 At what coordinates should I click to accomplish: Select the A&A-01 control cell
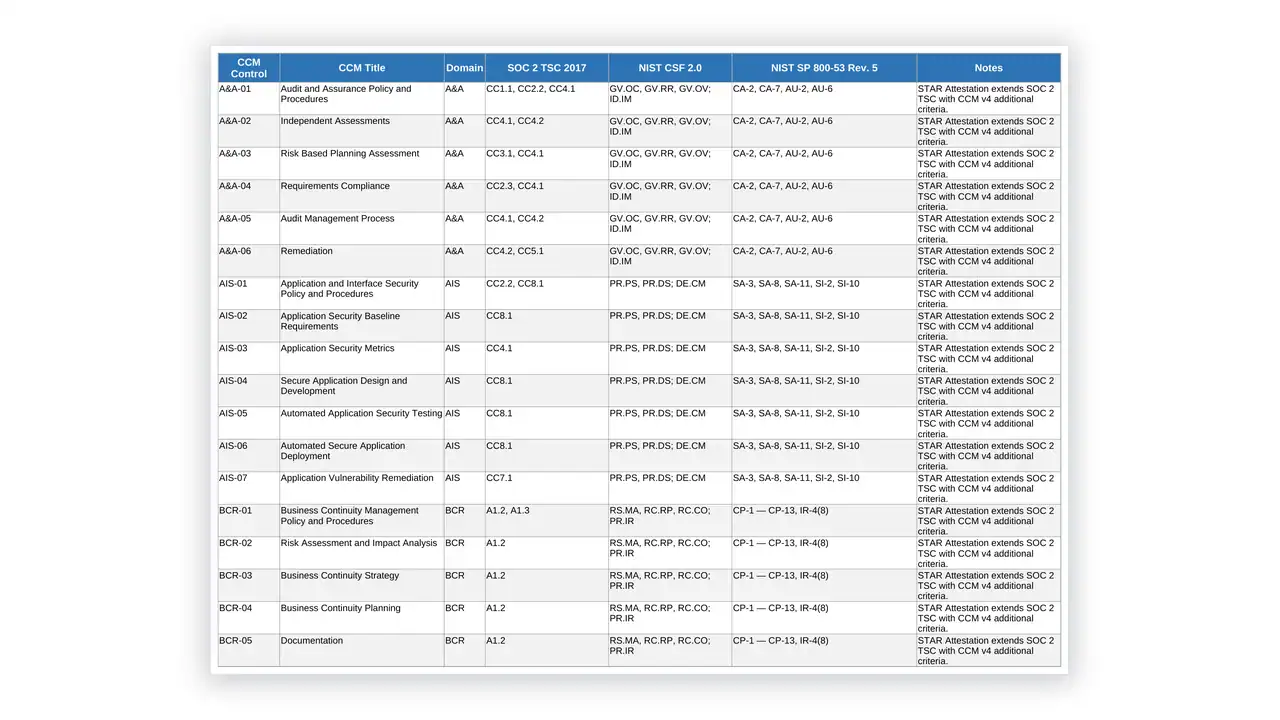249,99
